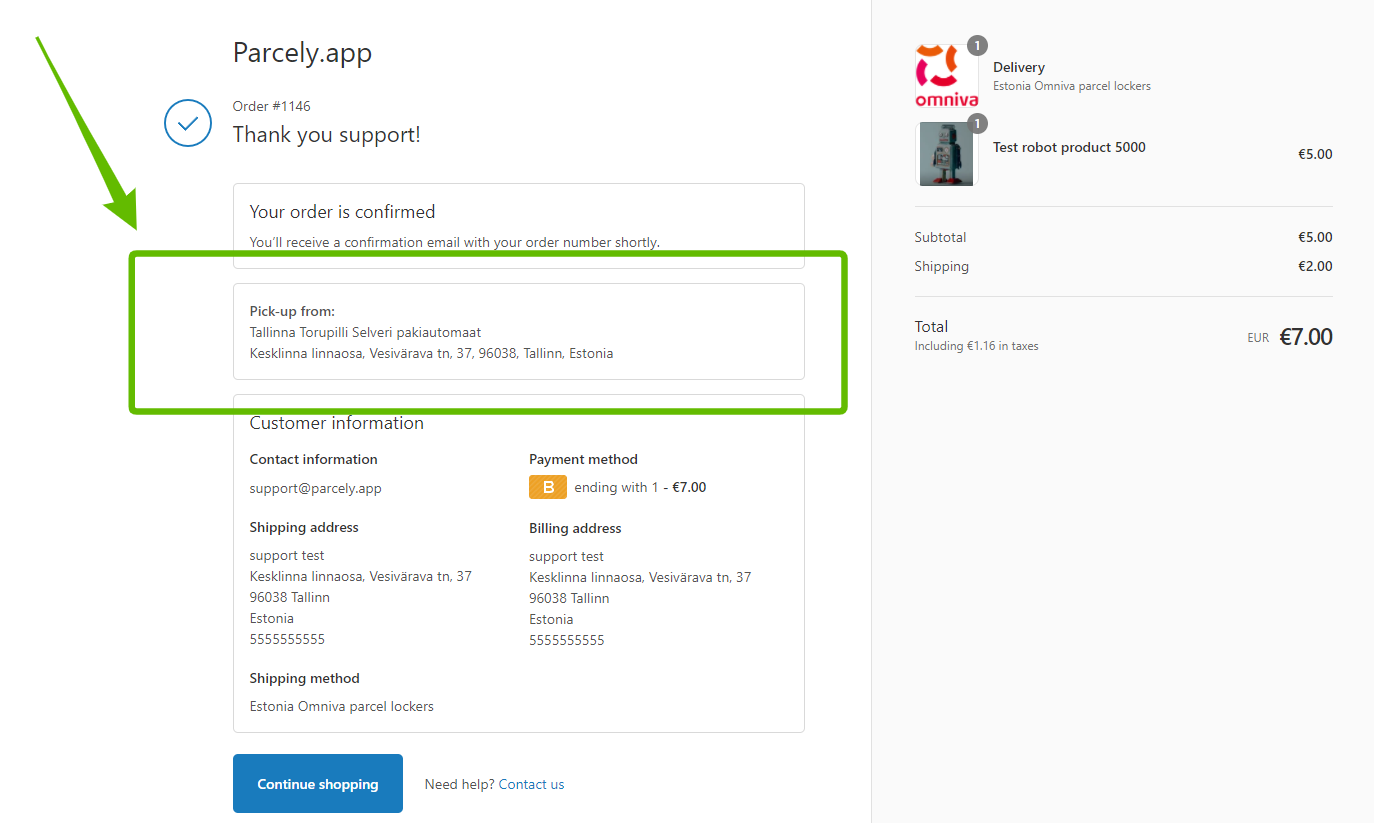Click the robot product thumbnail
1374x823 pixels.
coord(947,154)
